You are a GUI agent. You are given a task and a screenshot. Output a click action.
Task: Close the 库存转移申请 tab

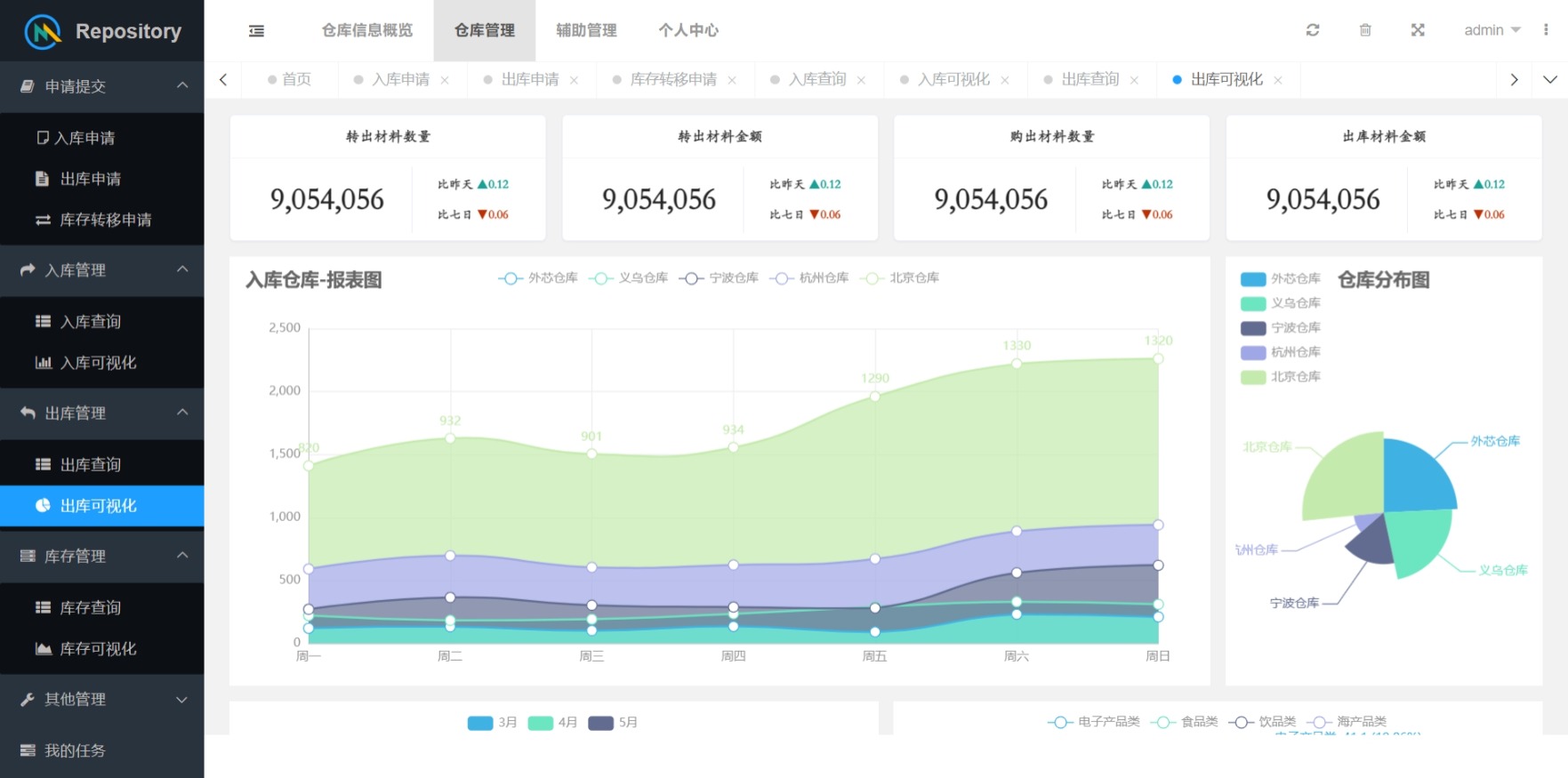pyautogui.click(x=732, y=80)
